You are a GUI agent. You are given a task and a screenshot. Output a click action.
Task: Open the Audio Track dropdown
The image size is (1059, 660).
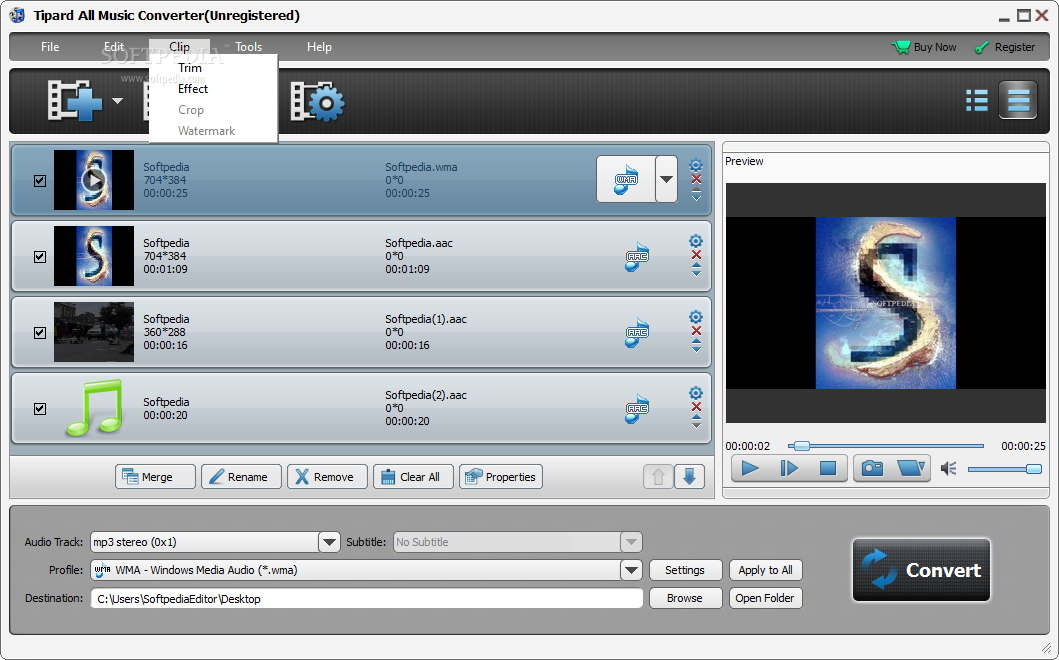[x=329, y=542]
